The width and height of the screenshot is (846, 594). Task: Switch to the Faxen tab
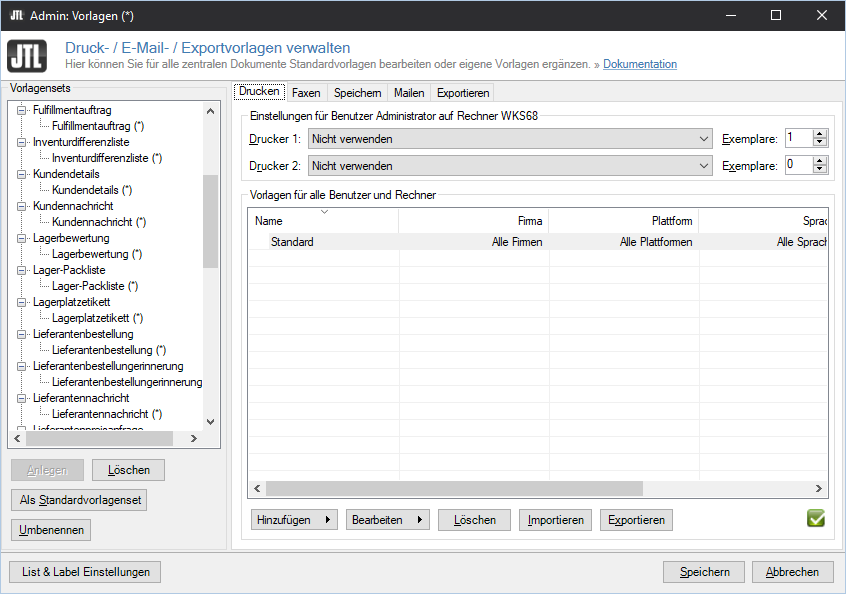pyautogui.click(x=306, y=93)
